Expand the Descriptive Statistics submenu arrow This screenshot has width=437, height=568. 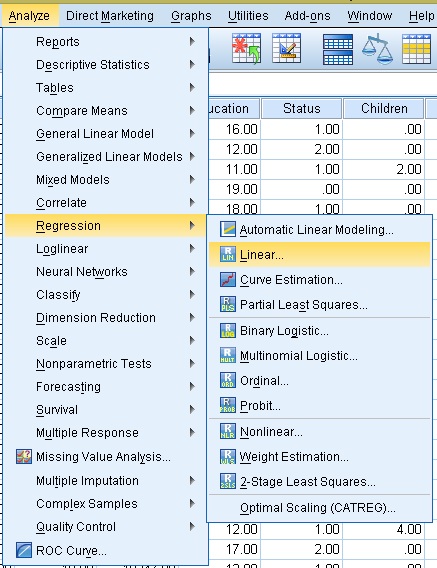(192, 64)
